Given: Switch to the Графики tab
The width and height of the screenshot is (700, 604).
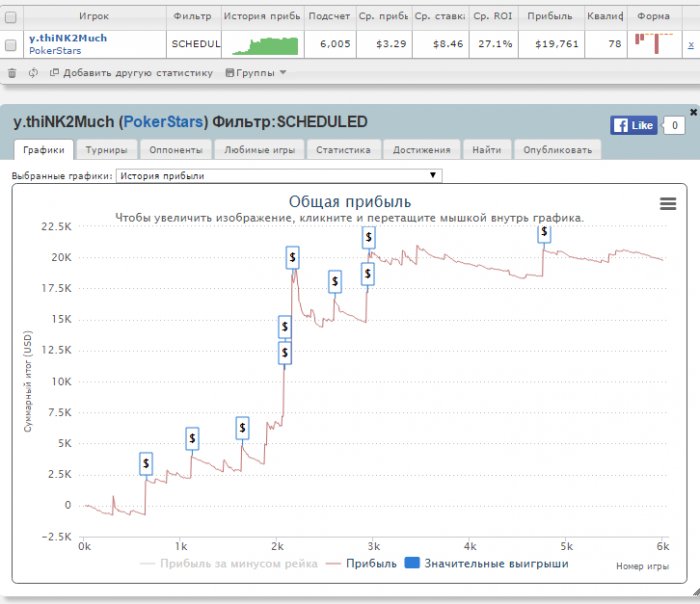Looking at the screenshot, I should [44, 150].
